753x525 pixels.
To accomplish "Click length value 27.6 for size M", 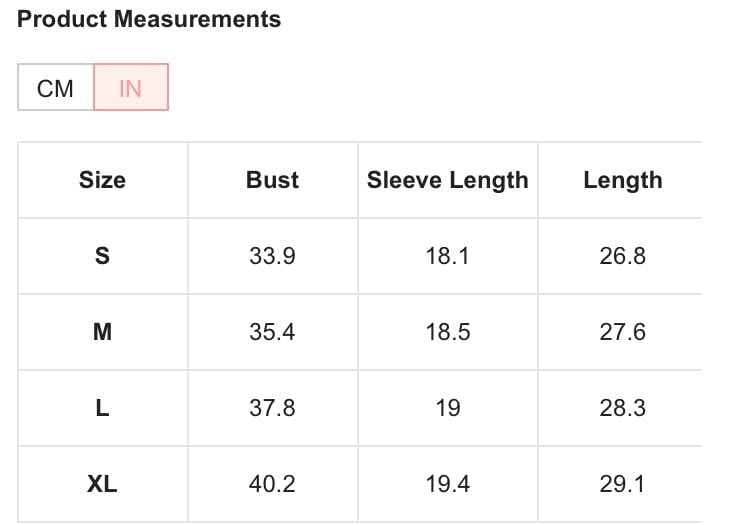I will tap(622, 332).
